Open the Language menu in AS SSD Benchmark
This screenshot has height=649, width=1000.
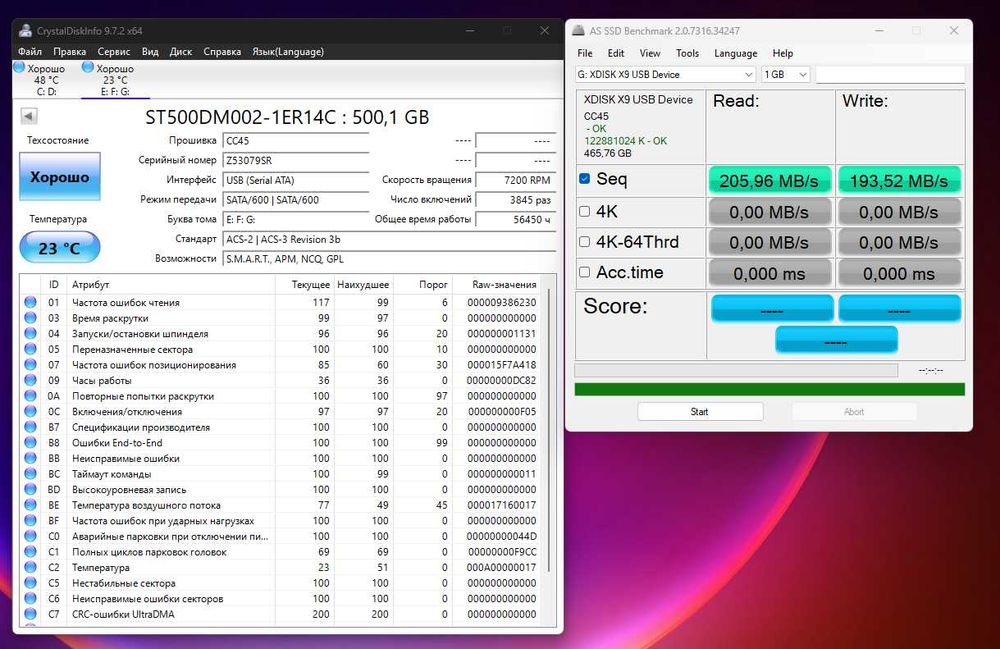(x=735, y=54)
